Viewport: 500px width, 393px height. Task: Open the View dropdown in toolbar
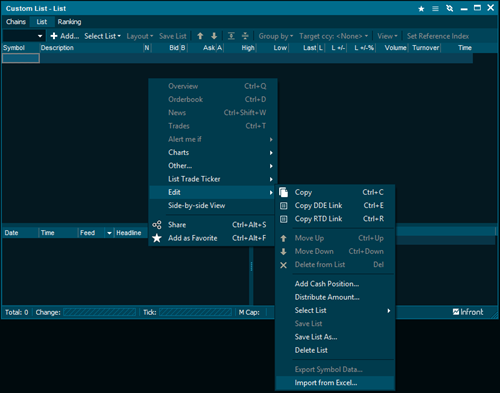tap(387, 36)
